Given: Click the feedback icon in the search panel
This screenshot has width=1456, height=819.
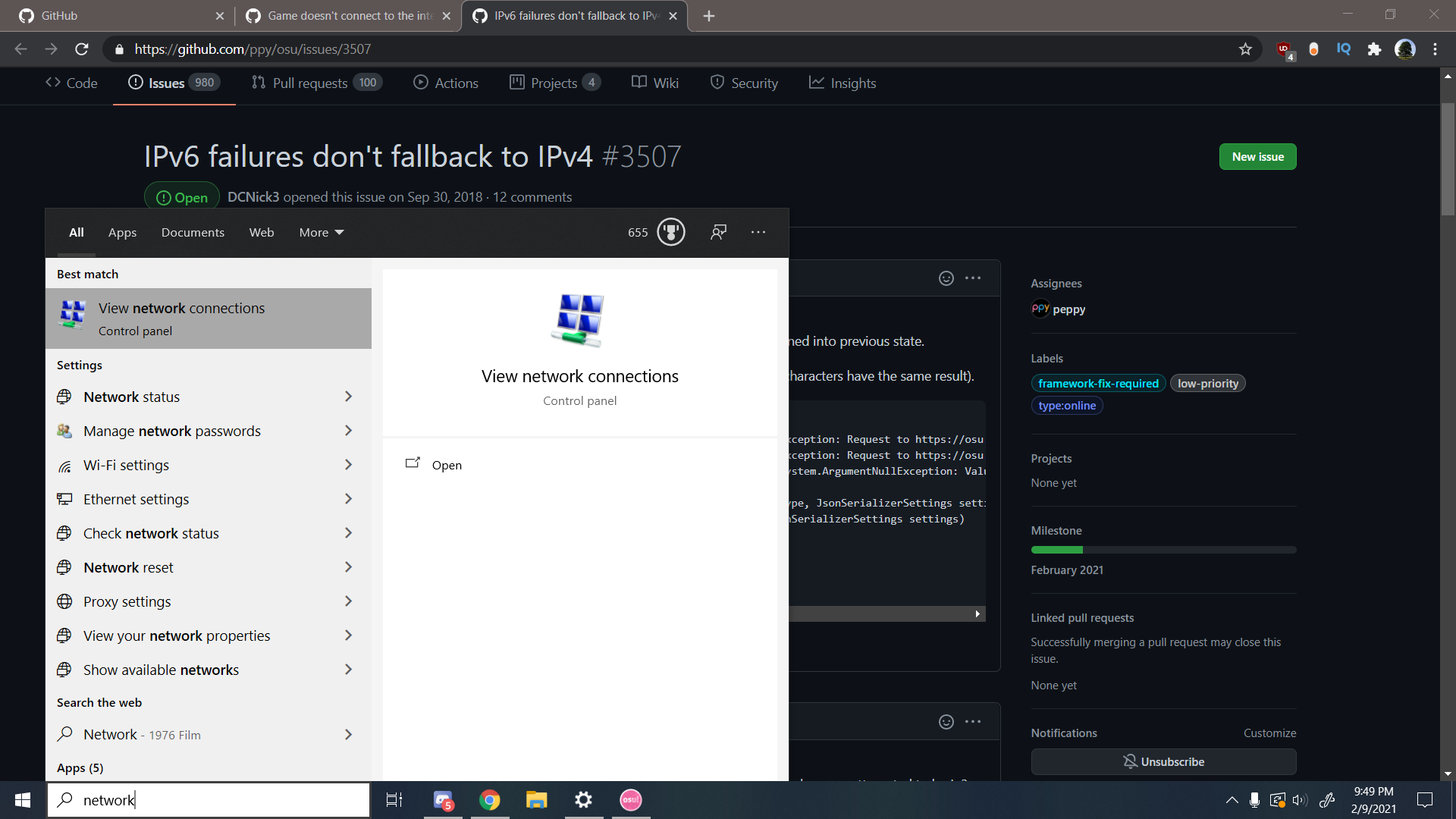Looking at the screenshot, I should pyautogui.click(x=718, y=232).
